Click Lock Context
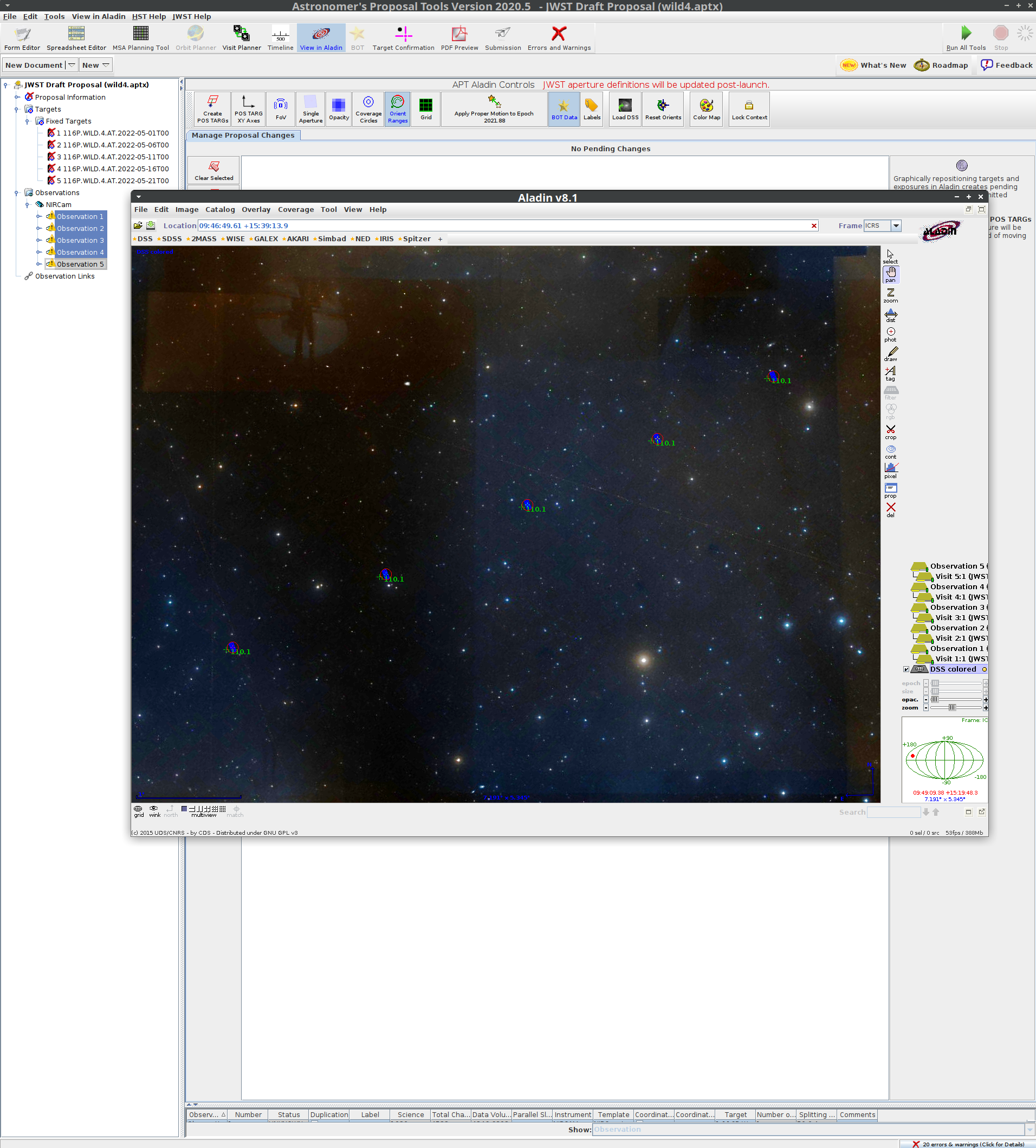 pos(749,109)
